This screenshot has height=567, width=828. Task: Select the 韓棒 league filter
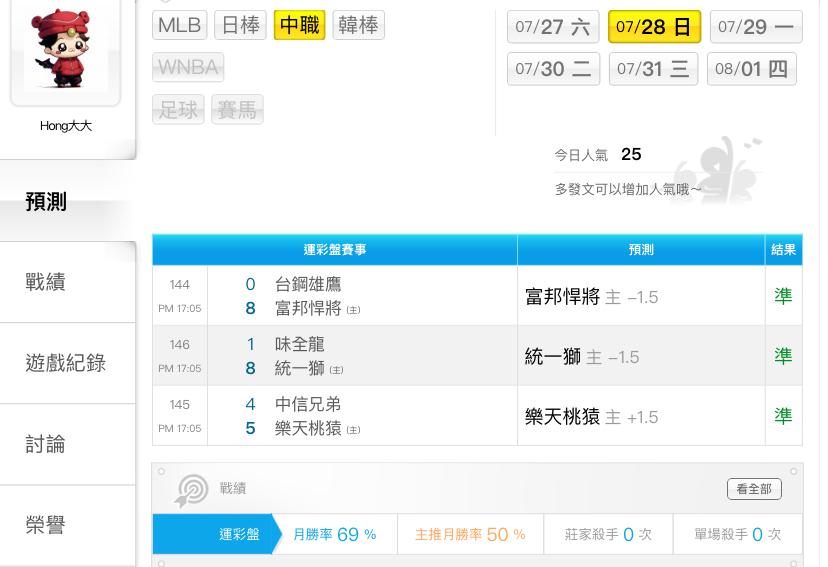click(x=359, y=25)
